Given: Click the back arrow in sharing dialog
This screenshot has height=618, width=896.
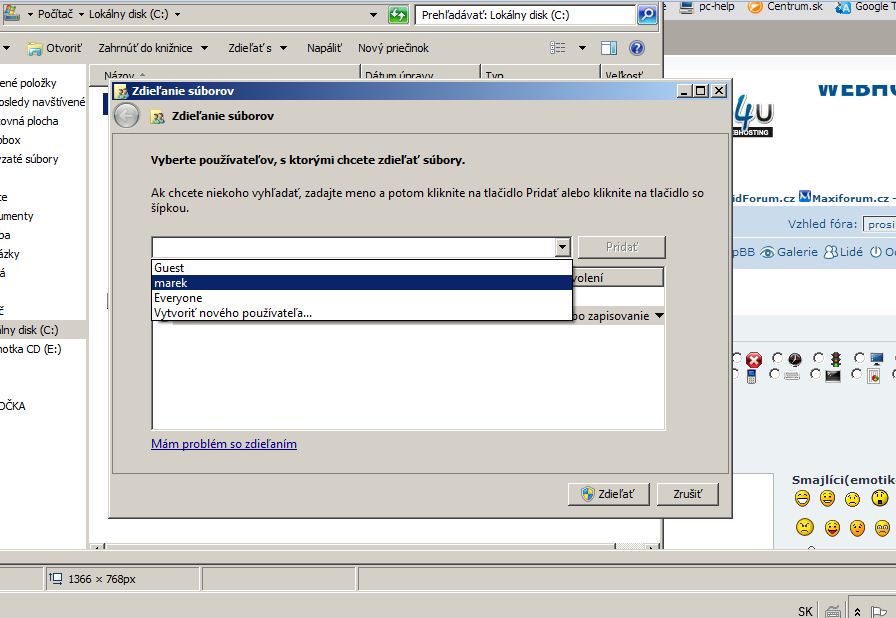Looking at the screenshot, I should pos(126,116).
